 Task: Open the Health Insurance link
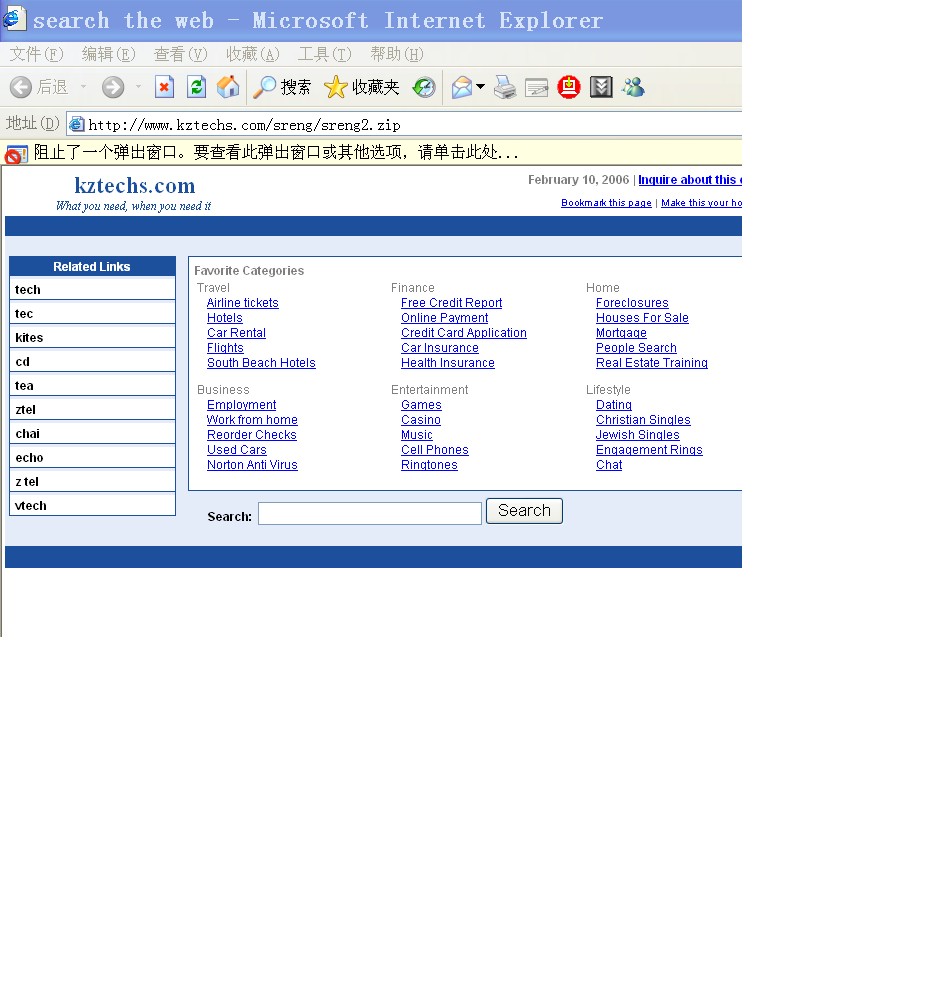tap(448, 363)
